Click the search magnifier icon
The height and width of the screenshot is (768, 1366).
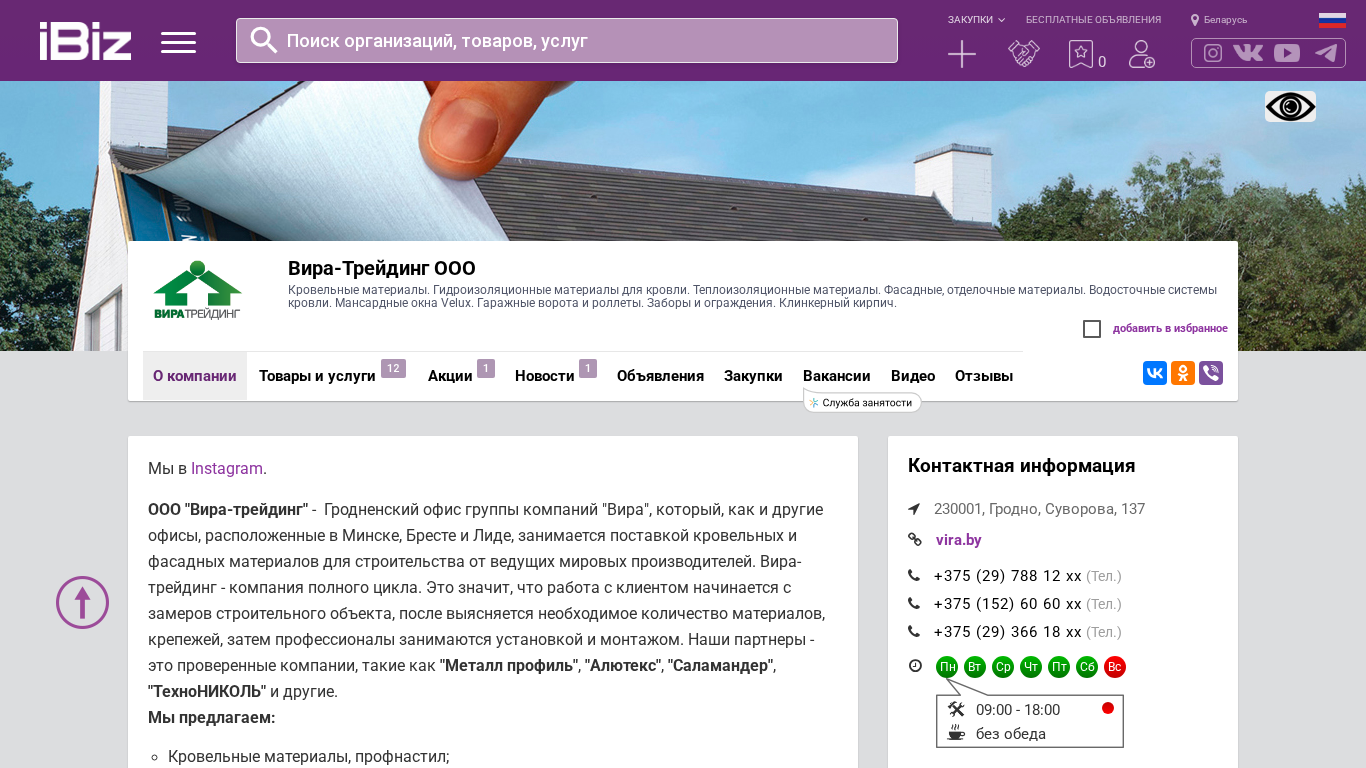click(x=264, y=40)
